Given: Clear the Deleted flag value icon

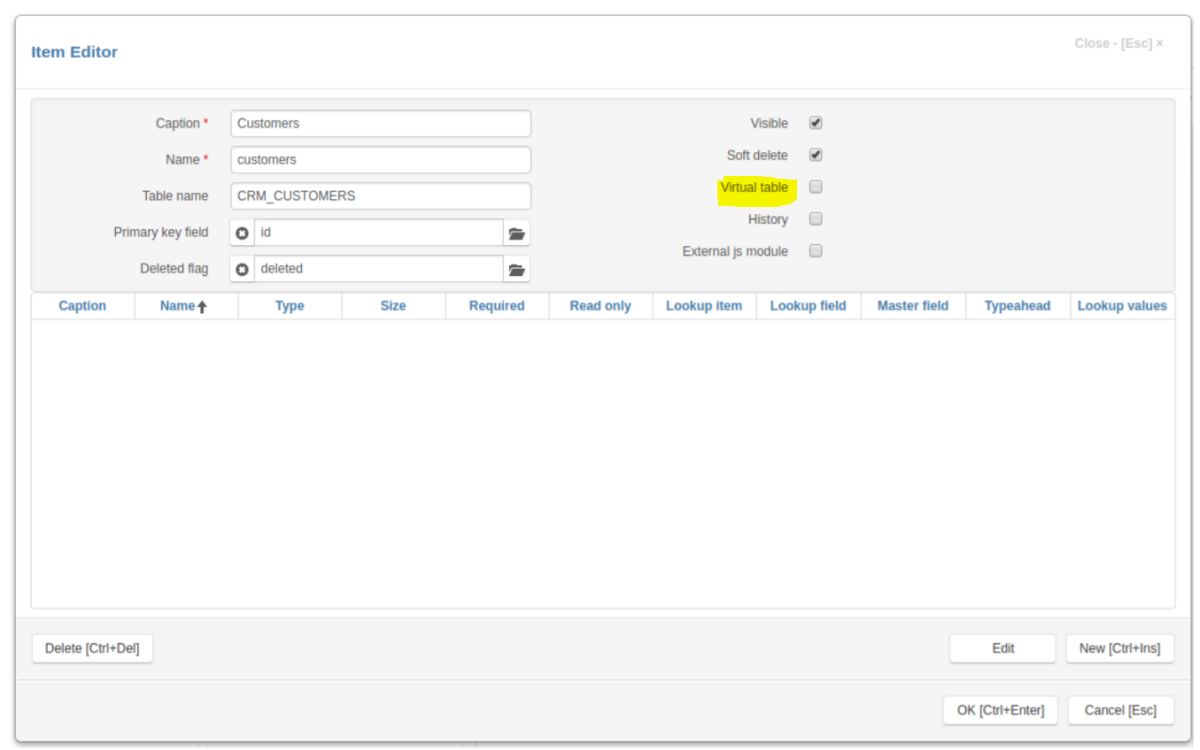Looking at the screenshot, I should point(242,269).
